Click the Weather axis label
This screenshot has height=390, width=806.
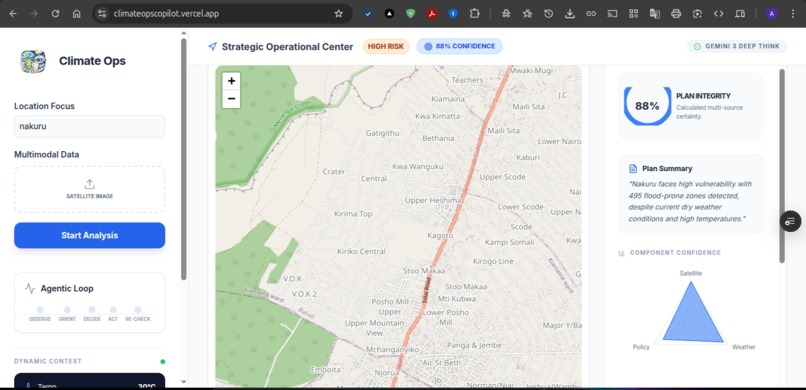[x=743, y=347]
